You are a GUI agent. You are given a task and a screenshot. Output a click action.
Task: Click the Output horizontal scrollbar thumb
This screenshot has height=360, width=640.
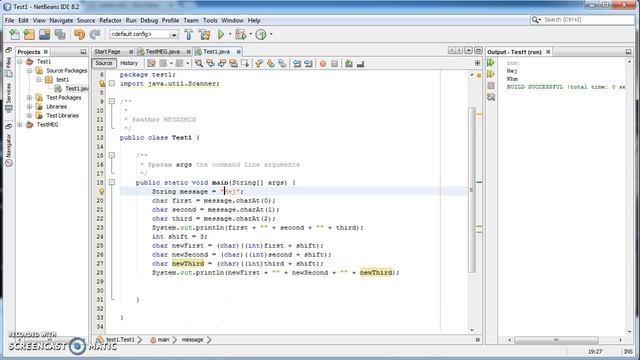click(x=556, y=340)
